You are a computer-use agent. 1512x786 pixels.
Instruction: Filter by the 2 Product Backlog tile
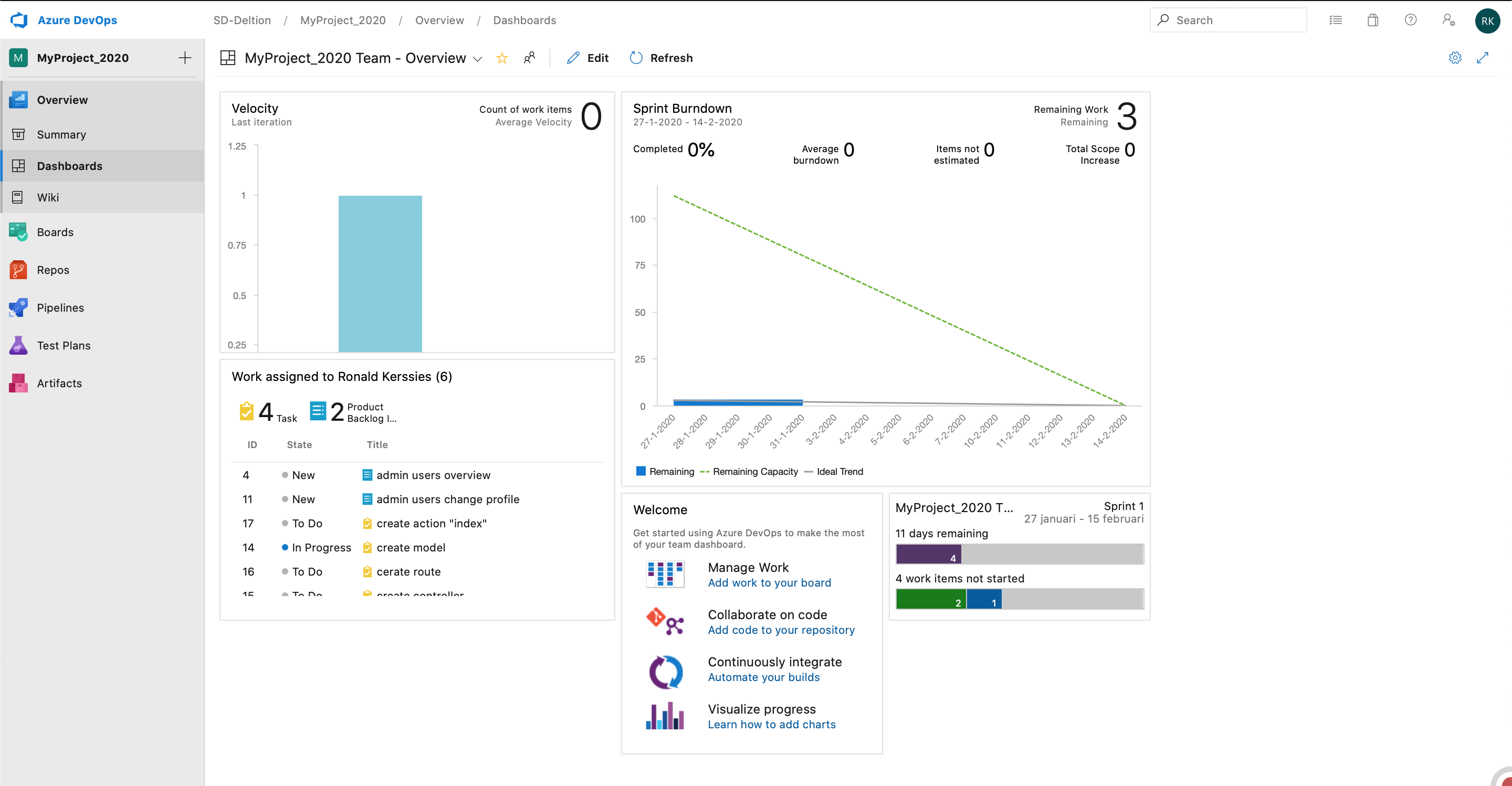click(x=353, y=412)
